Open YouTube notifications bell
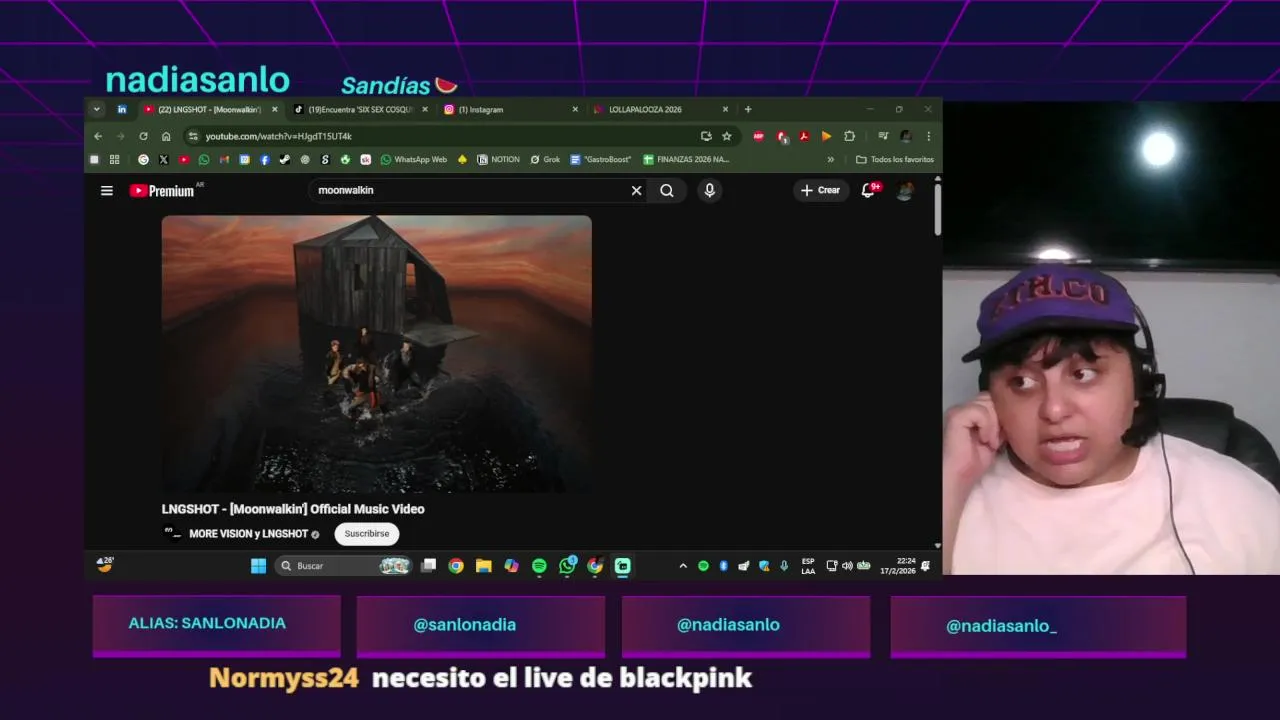The image size is (1280, 720). (x=869, y=190)
